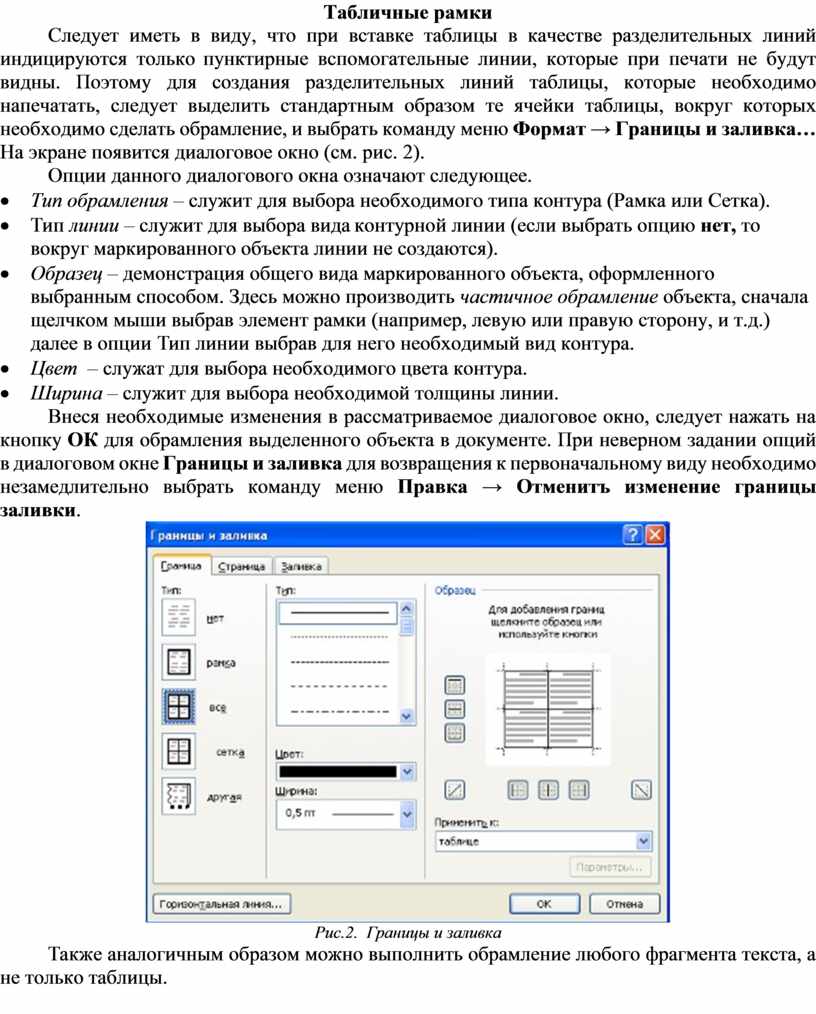Toggle the inside vertical border button
Screen dimensions: 816x1014
[x=548, y=790]
